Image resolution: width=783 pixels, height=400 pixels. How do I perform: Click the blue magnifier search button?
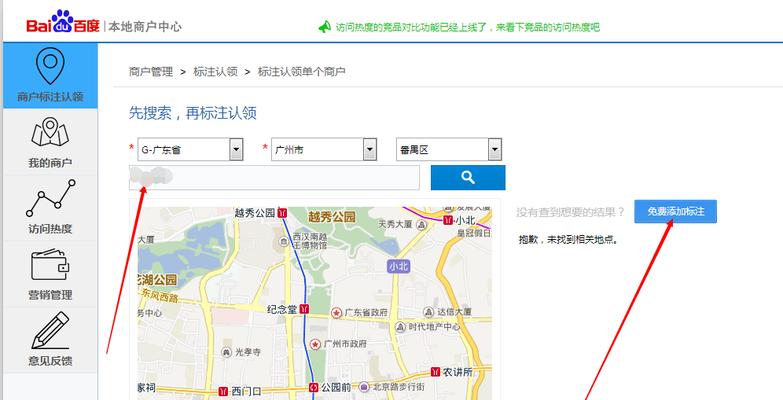point(468,177)
